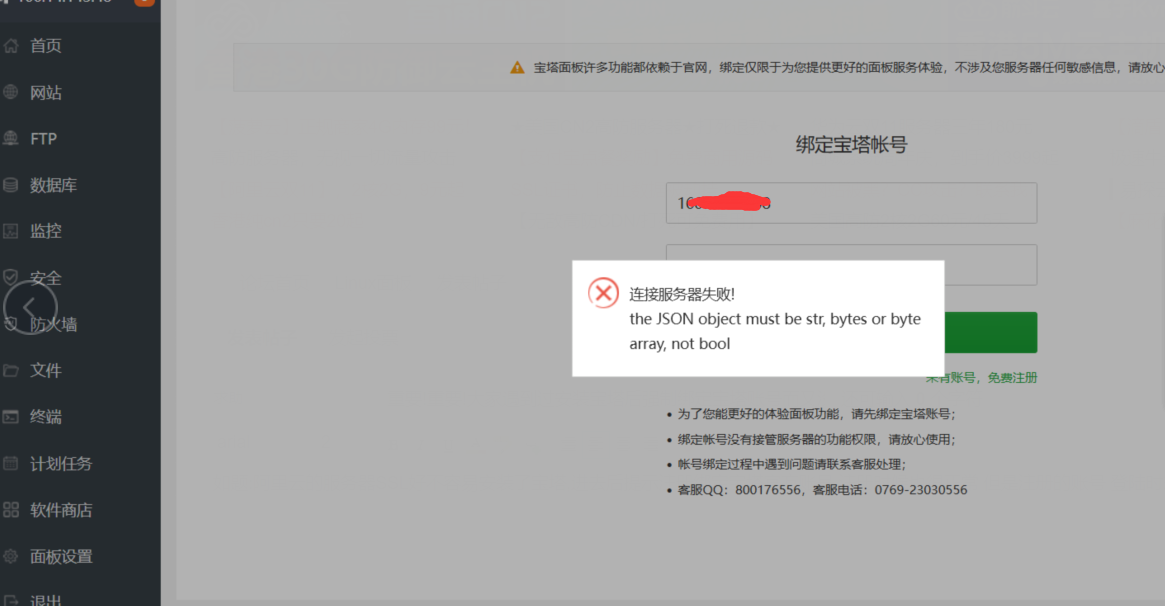Click the calendar icon beside 计划任务
The image size is (1165, 606).
pos(10,463)
